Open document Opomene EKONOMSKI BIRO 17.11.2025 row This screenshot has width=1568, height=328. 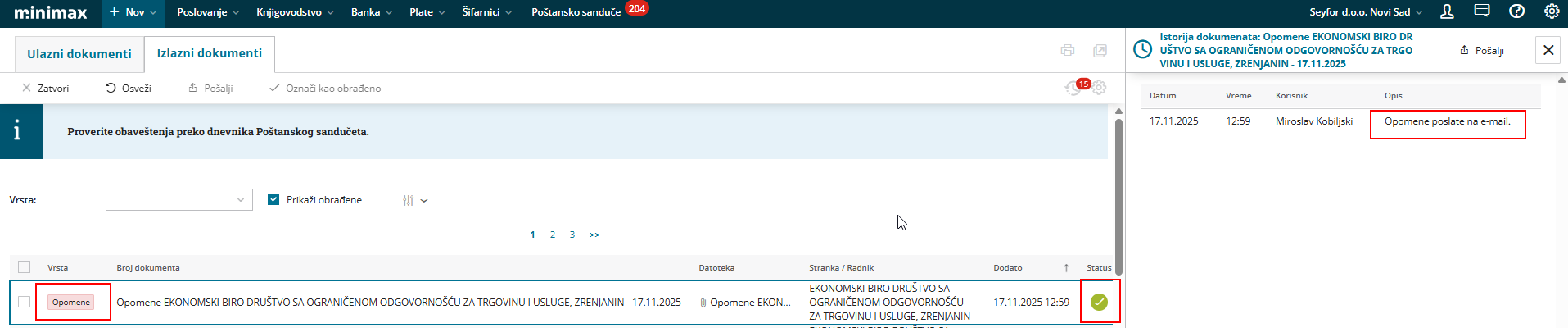tap(399, 303)
